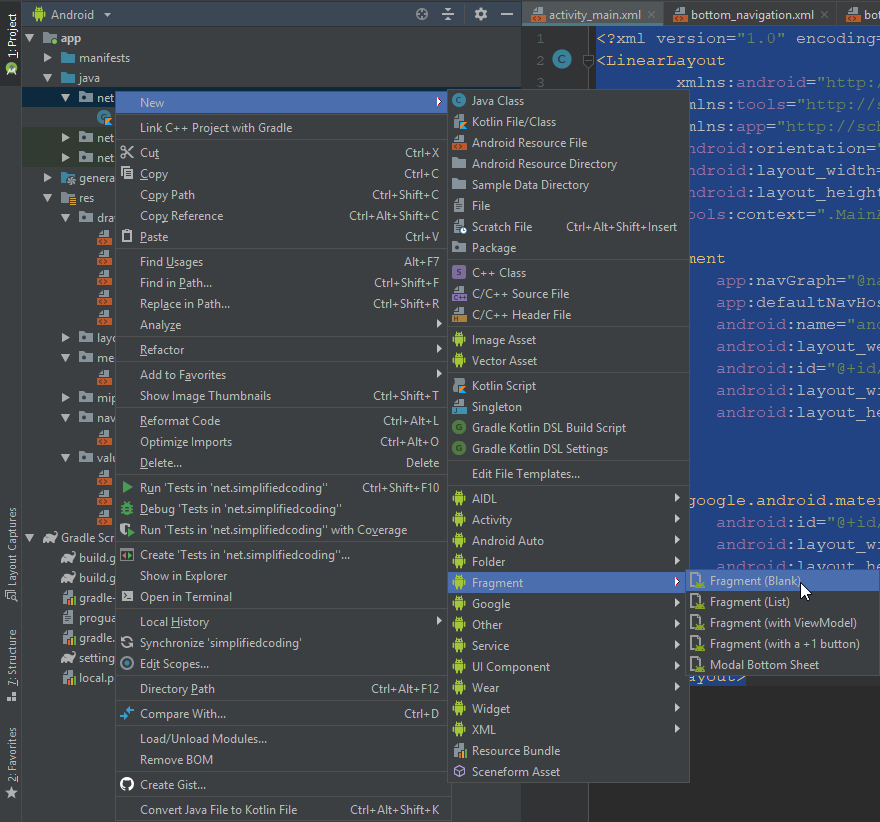Choose Package in New submenu
880x822 pixels.
coord(569,248)
